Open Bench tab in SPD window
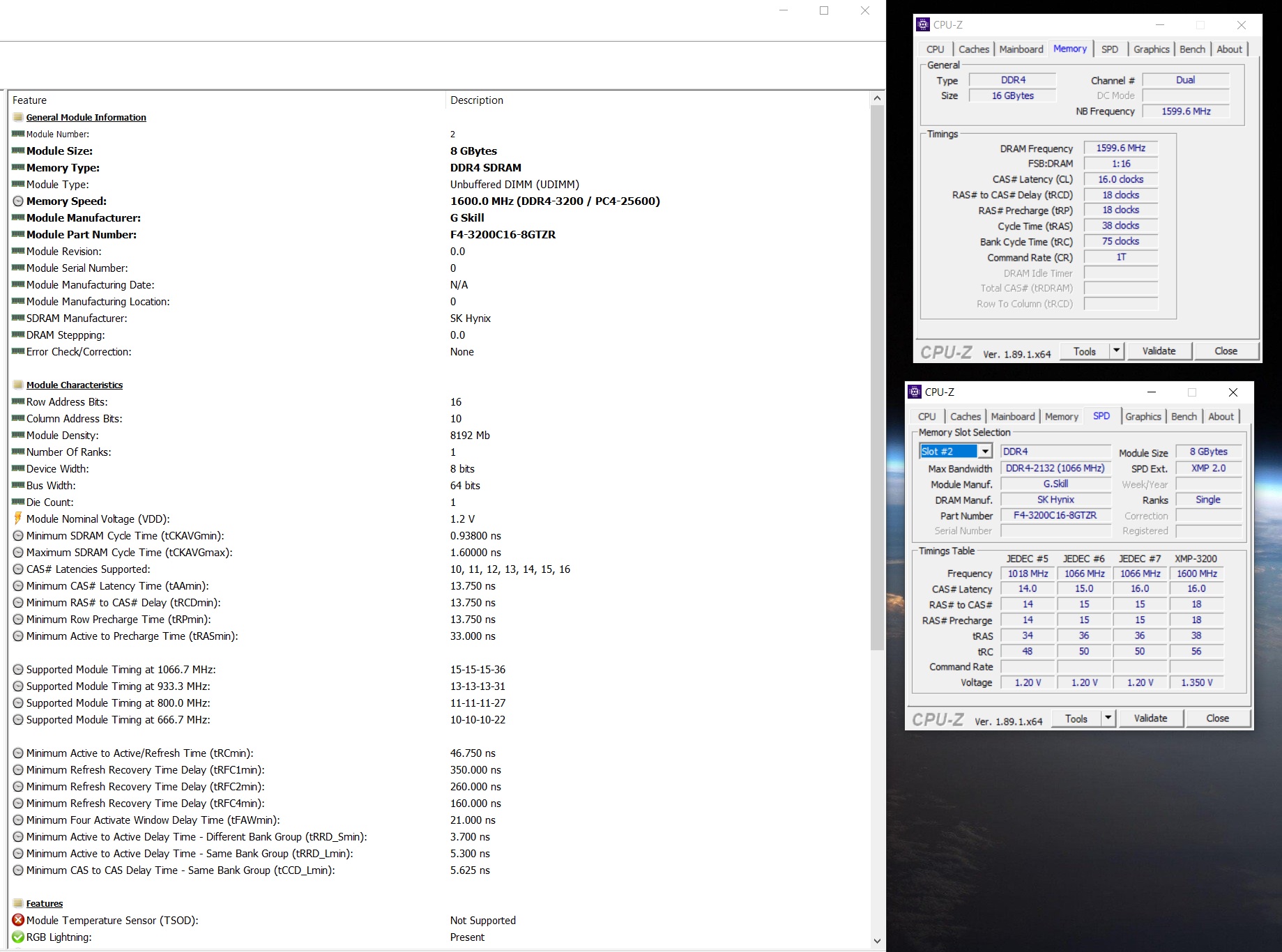Viewport: 1282px width, 952px height. coord(1184,417)
